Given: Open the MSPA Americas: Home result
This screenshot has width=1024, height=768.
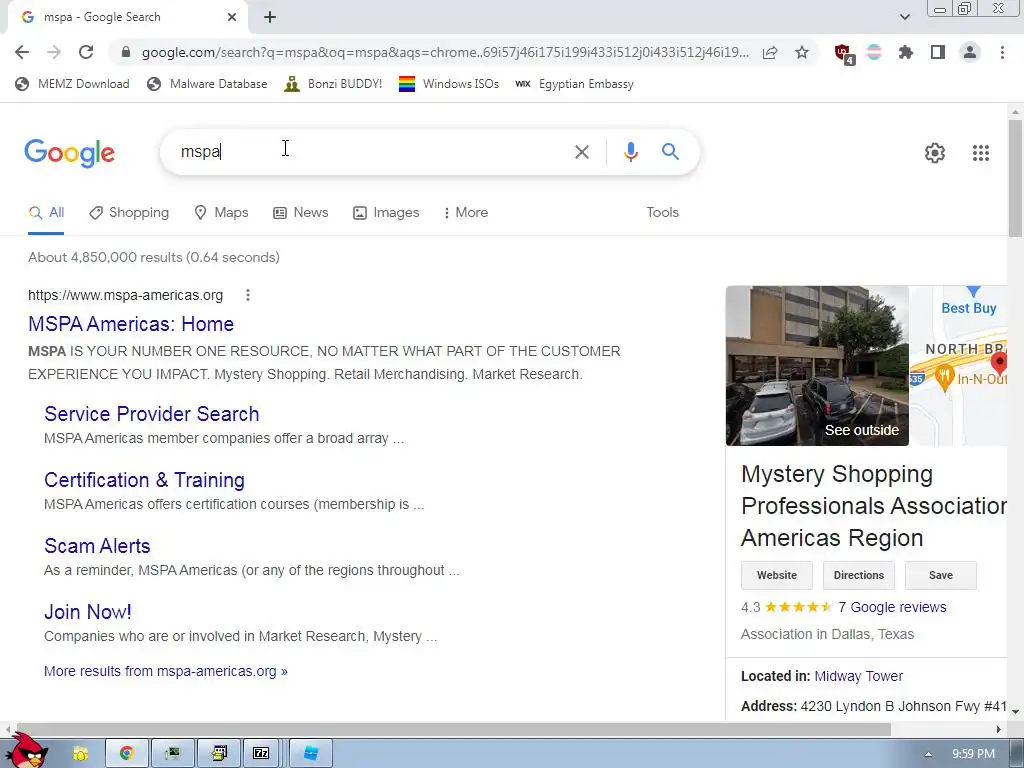Looking at the screenshot, I should click(131, 324).
